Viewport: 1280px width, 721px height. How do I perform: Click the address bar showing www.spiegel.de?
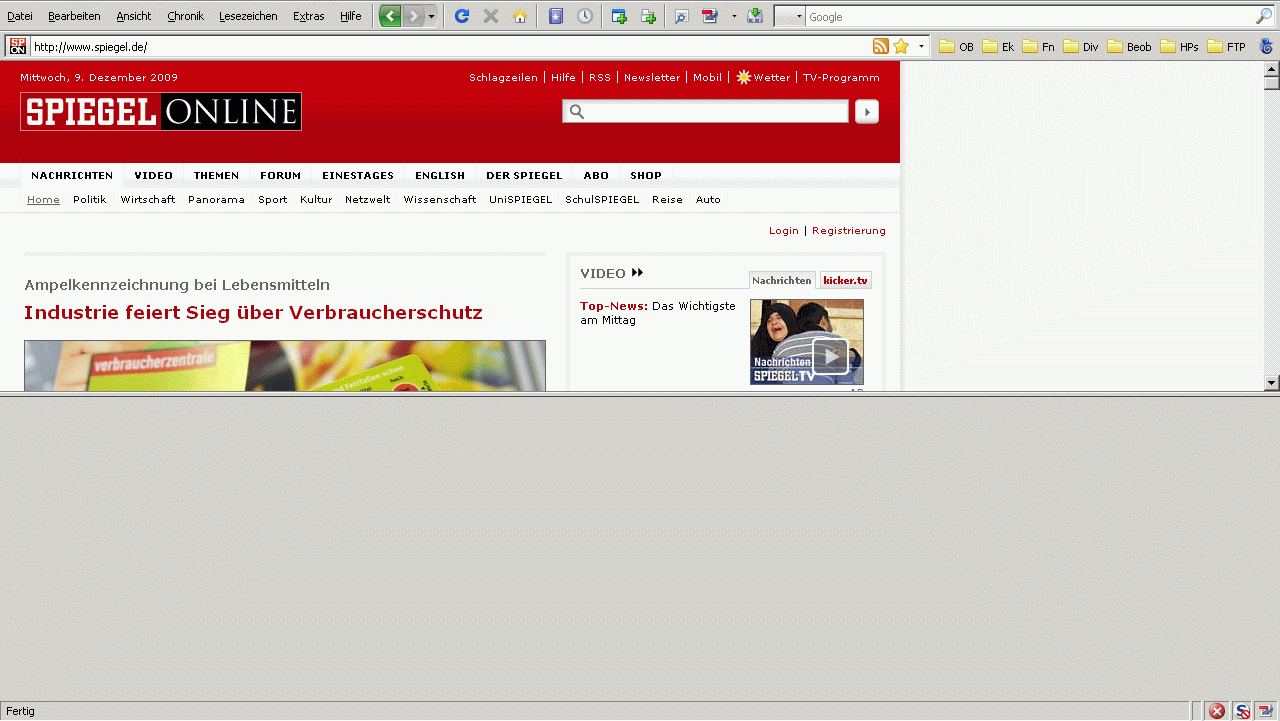tap(450, 46)
